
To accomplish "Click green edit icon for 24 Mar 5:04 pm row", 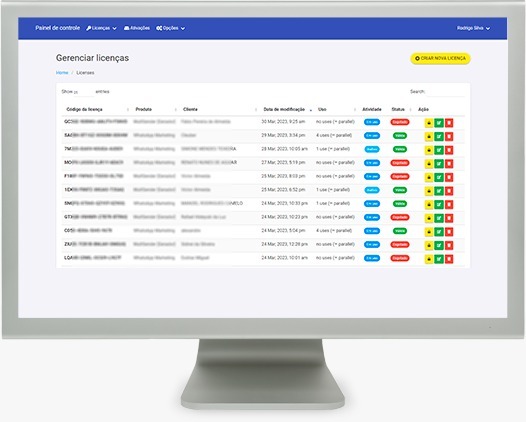I will (439, 232).
